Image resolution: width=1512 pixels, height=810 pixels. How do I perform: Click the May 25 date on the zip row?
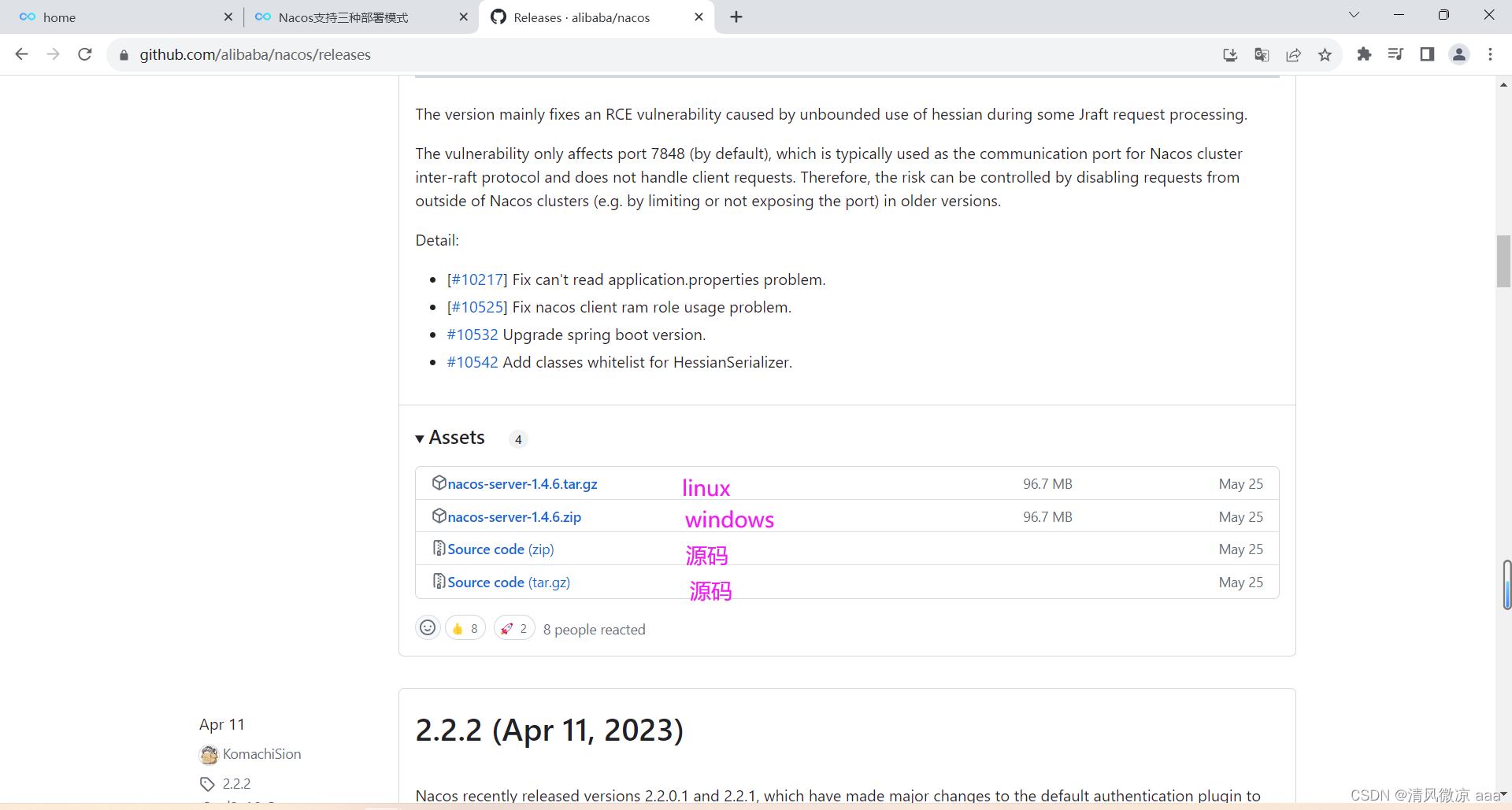click(x=1241, y=517)
